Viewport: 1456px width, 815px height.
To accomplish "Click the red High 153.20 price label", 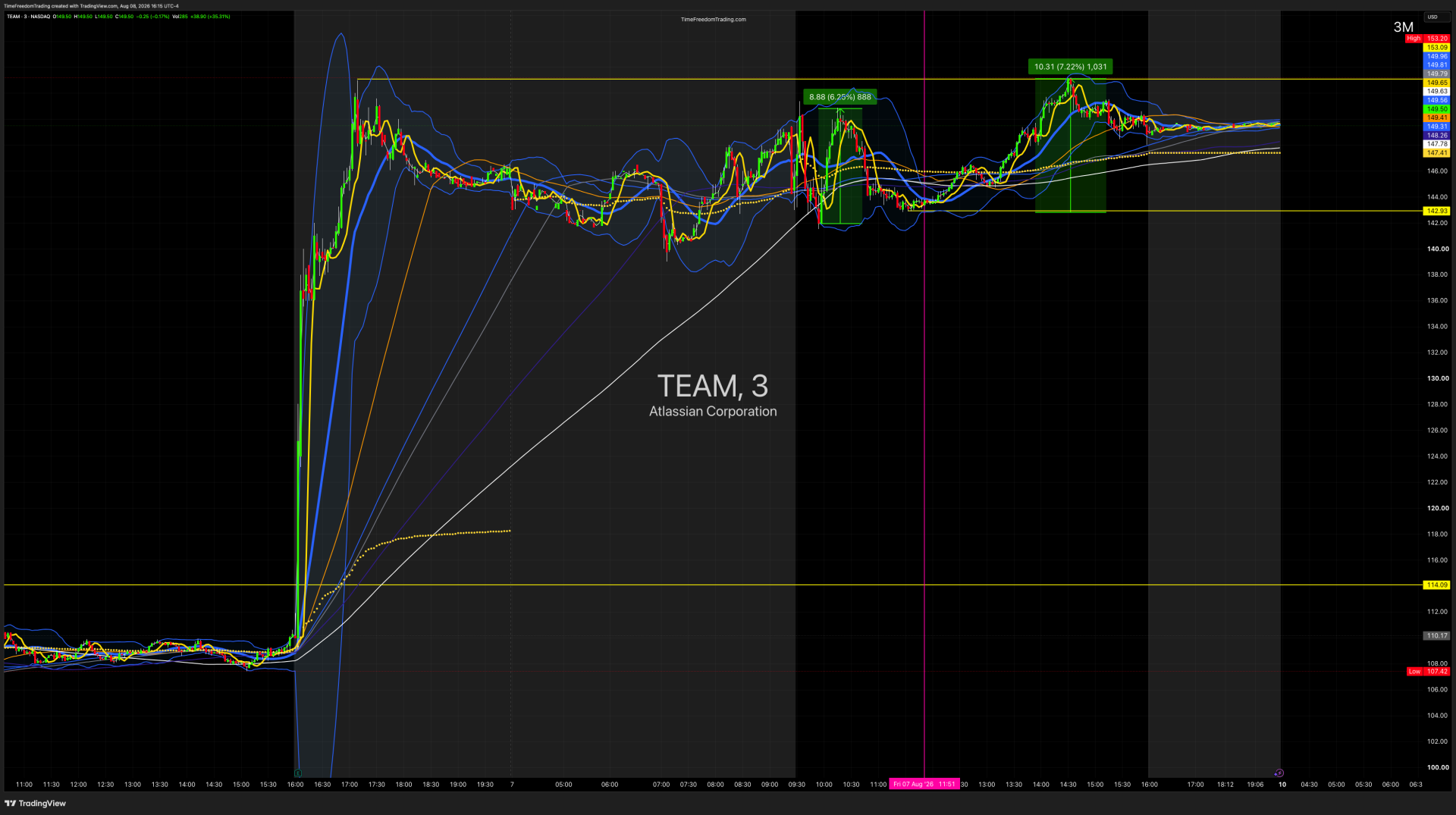I will tap(1428, 39).
